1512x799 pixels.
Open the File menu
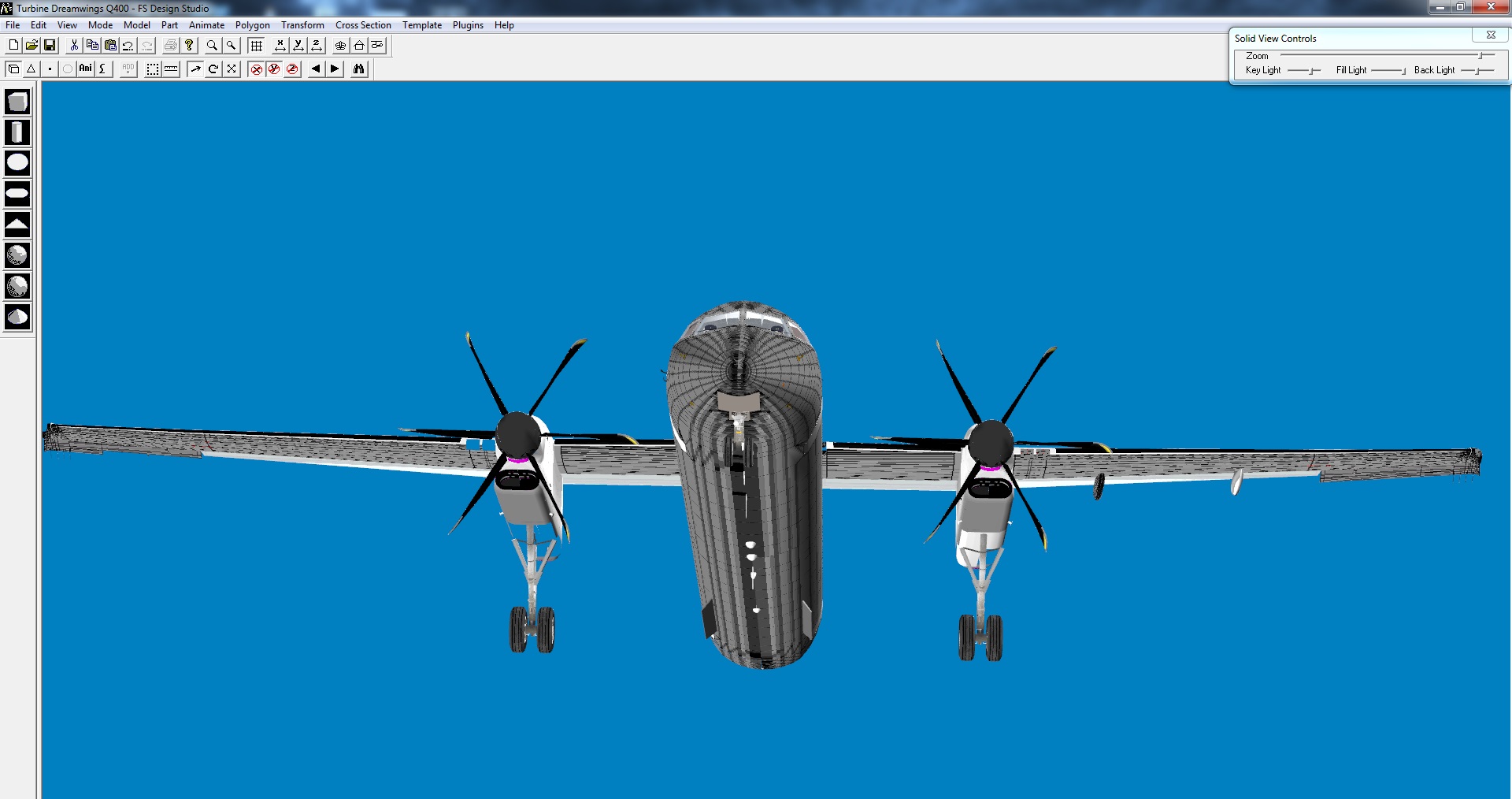(x=13, y=25)
